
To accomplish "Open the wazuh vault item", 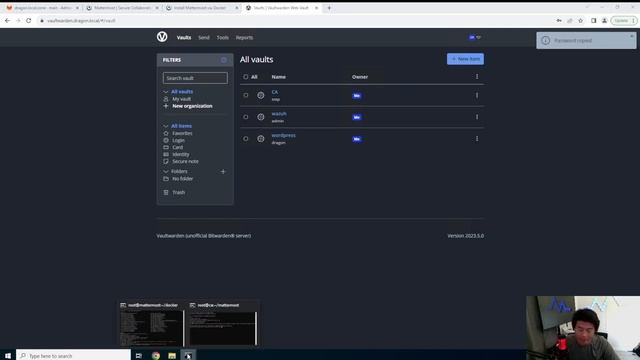I will pyautogui.click(x=279, y=114).
